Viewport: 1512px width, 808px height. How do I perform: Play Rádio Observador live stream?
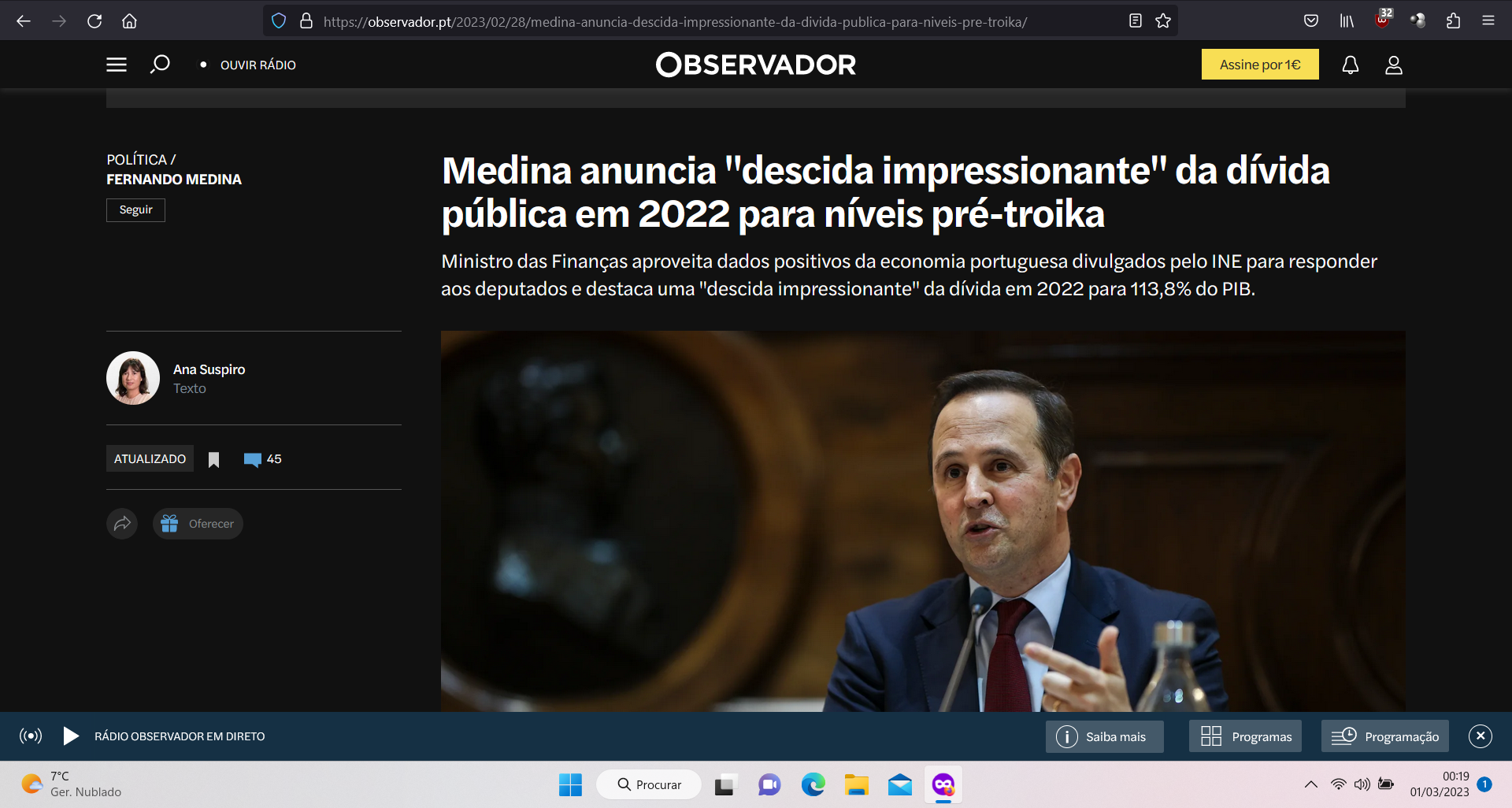coord(70,736)
